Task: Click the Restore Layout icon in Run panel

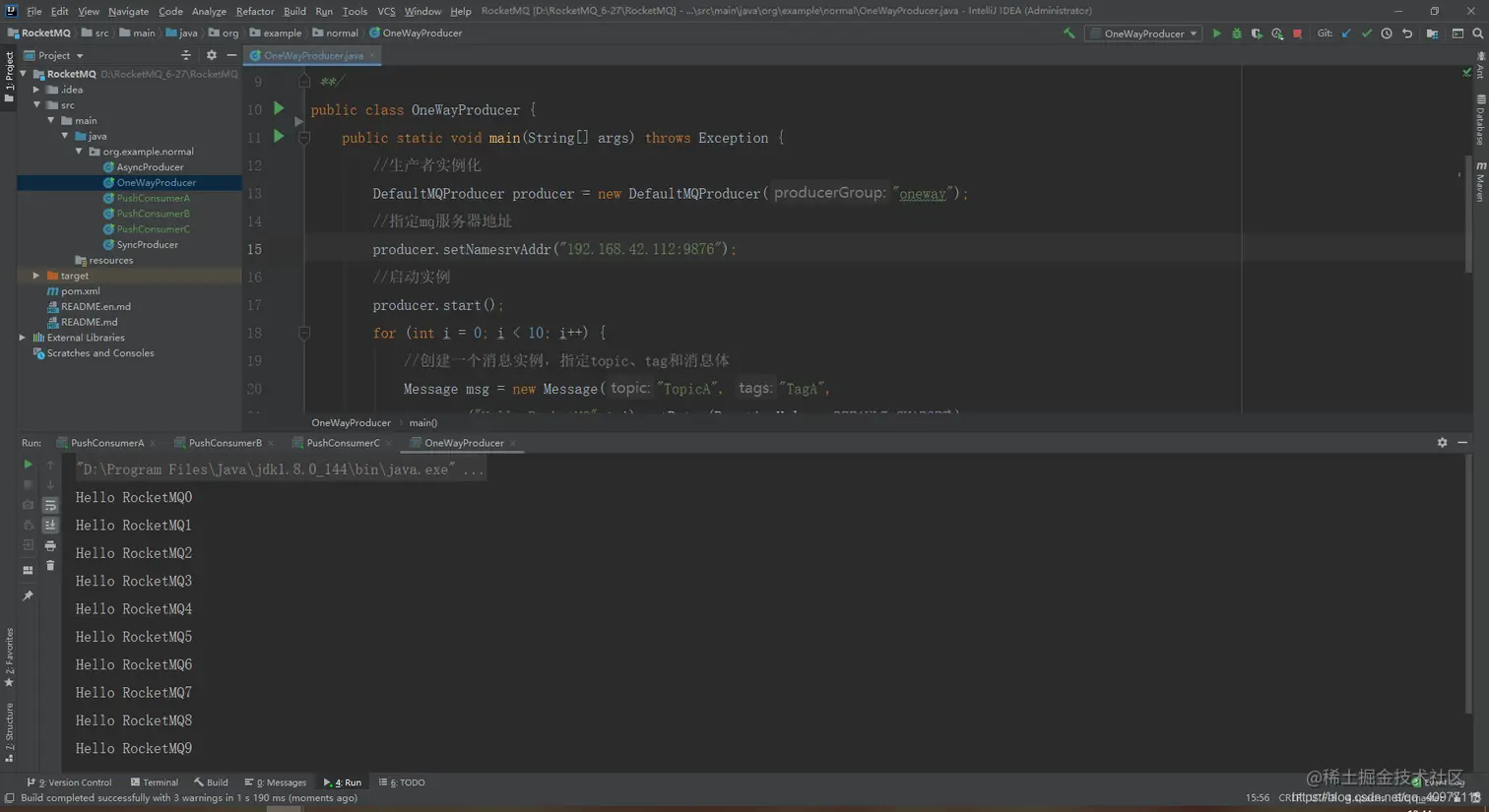Action: (x=28, y=570)
